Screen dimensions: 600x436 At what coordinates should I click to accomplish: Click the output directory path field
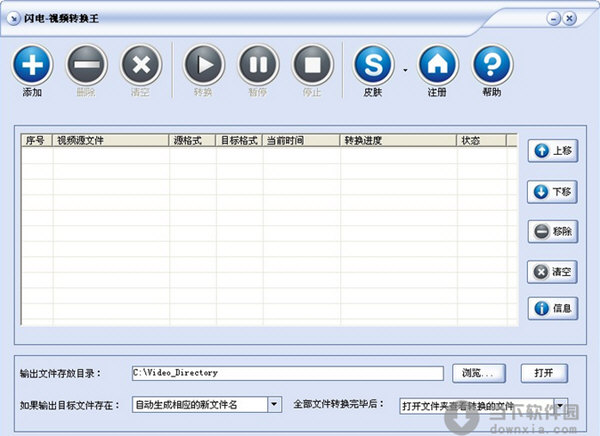286,373
